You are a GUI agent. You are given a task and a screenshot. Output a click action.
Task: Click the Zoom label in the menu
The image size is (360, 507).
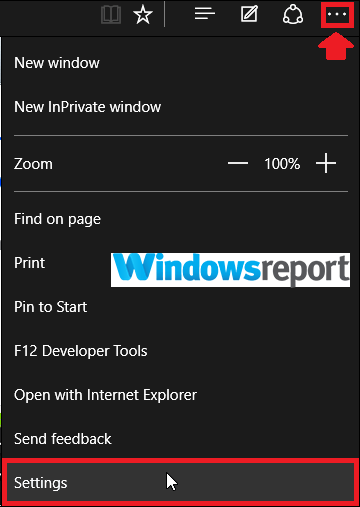[33, 164]
